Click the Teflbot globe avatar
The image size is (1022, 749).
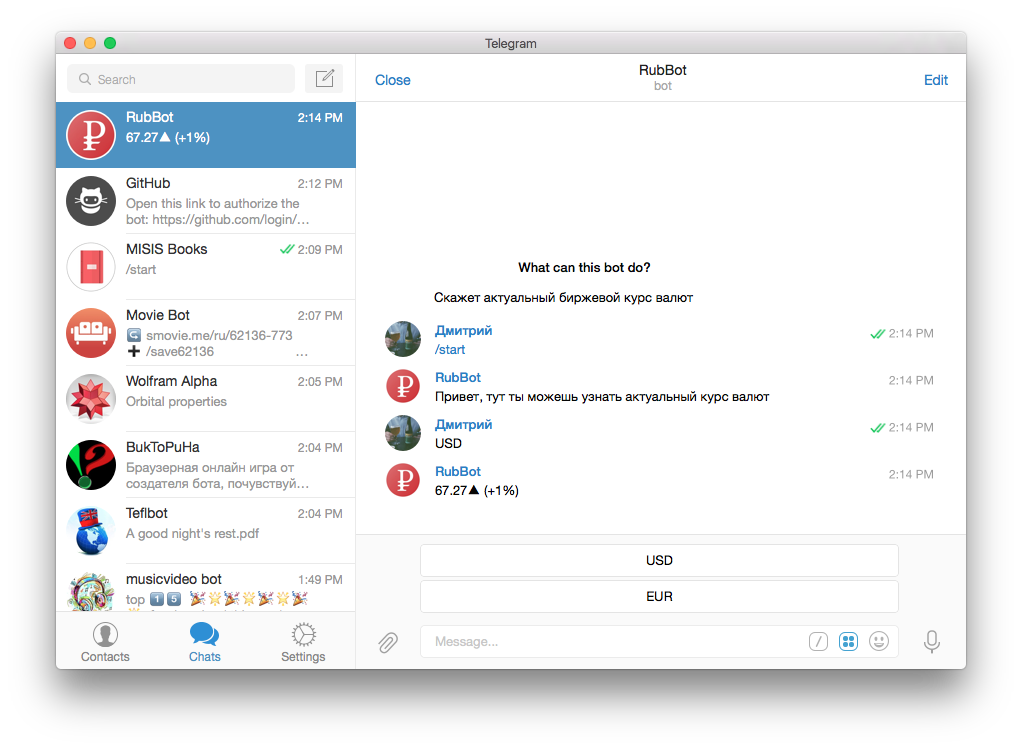click(x=91, y=531)
